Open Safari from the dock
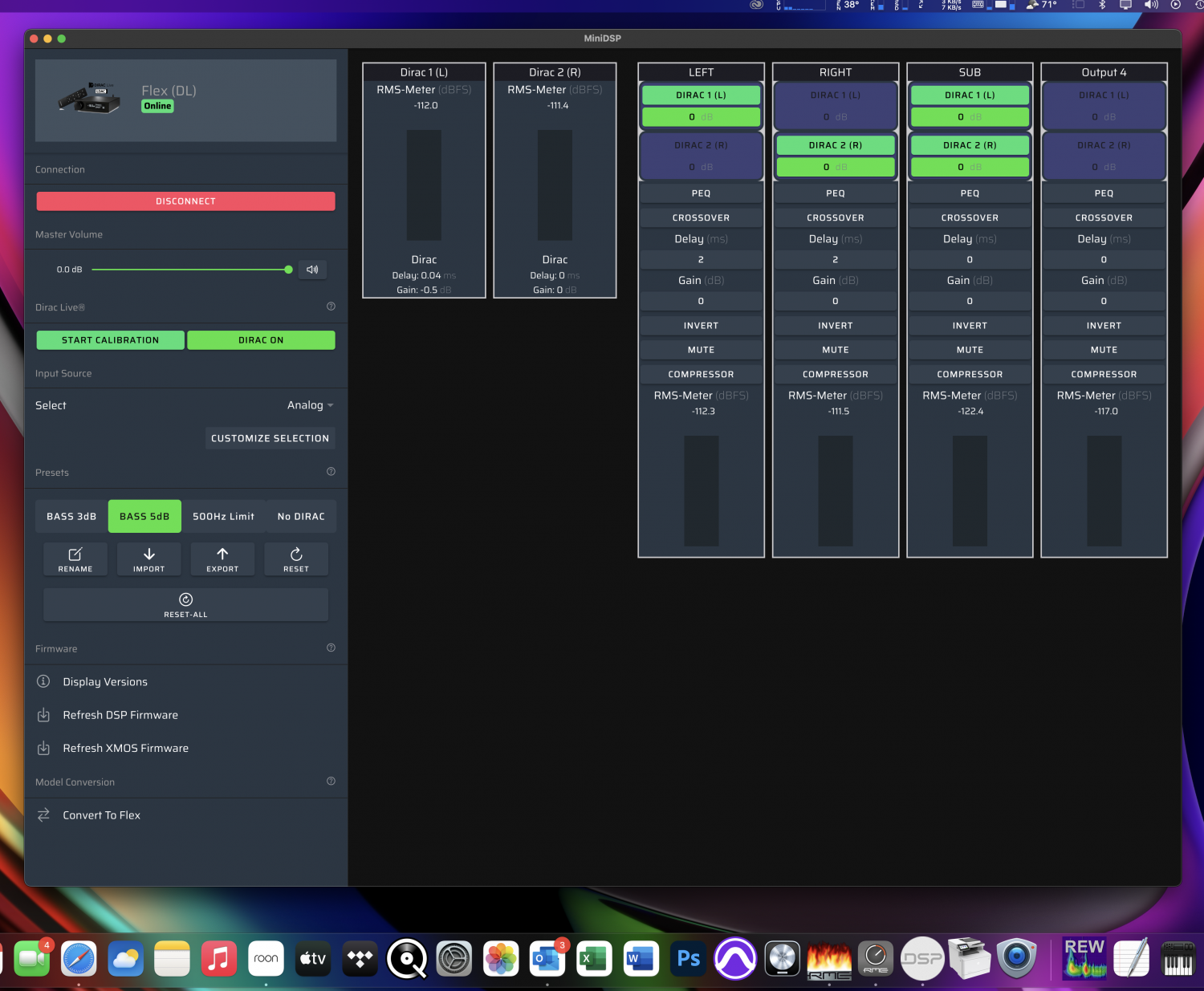The image size is (1204, 991). (79, 958)
